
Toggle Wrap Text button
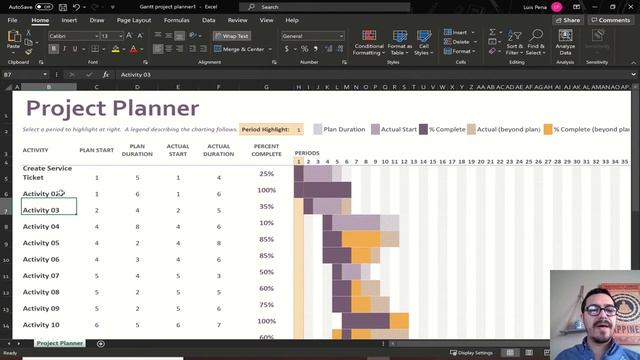click(x=232, y=36)
